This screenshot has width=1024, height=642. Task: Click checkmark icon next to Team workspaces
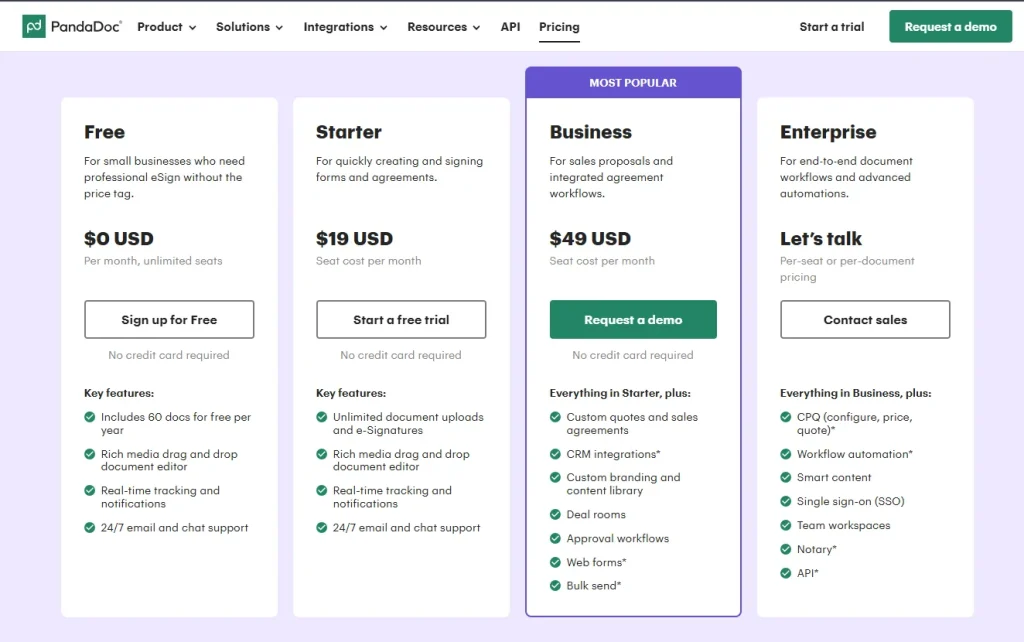pyautogui.click(x=786, y=525)
